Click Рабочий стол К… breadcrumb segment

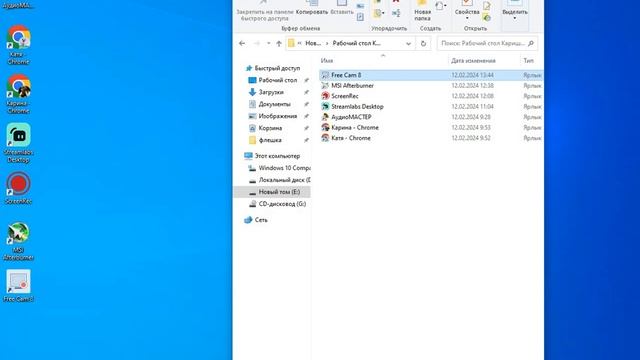coord(357,43)
